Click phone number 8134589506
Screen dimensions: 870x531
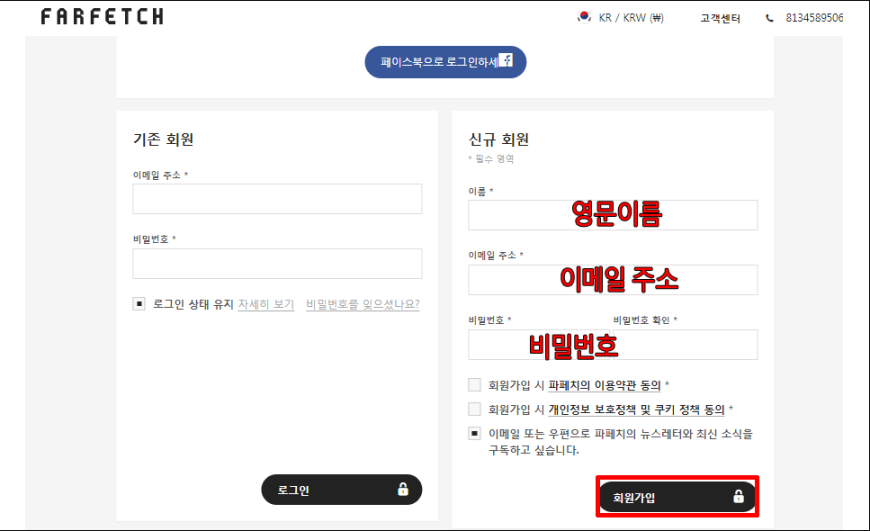[814, 18]
